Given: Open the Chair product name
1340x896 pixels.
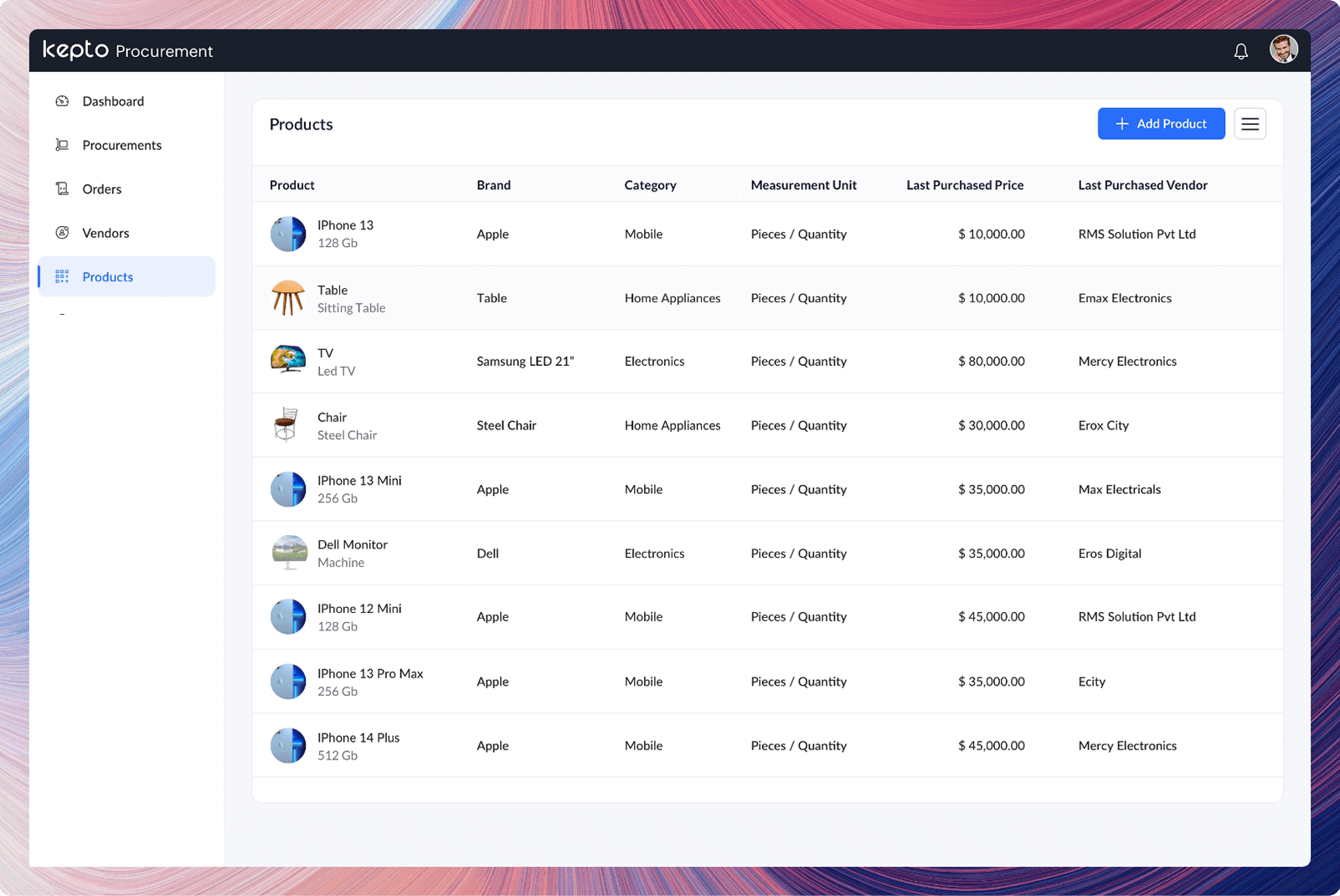Looking at the screenshot, I should coord(332,417).
